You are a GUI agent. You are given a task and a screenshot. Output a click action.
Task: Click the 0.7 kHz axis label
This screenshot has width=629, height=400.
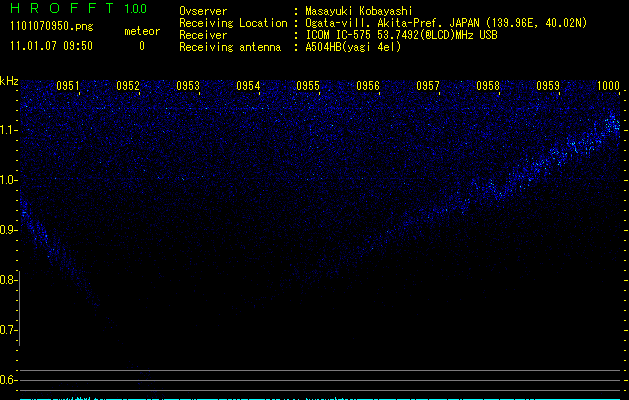coord(8,330)
